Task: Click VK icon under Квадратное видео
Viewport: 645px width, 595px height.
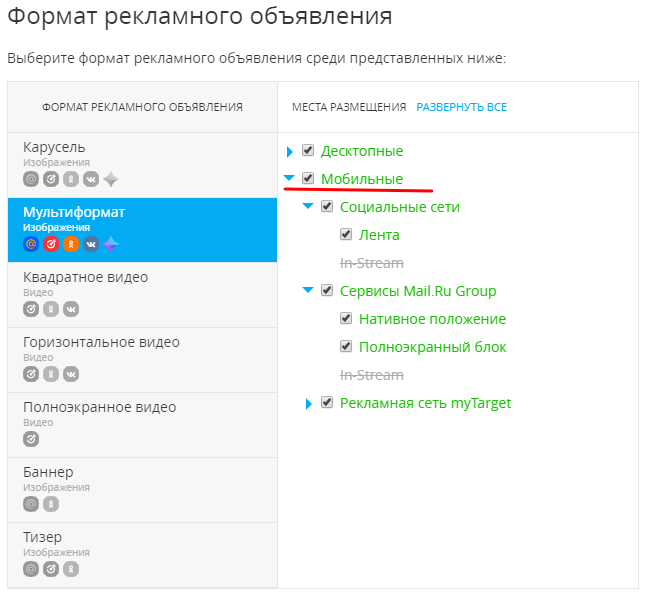Action: (71, 309)
